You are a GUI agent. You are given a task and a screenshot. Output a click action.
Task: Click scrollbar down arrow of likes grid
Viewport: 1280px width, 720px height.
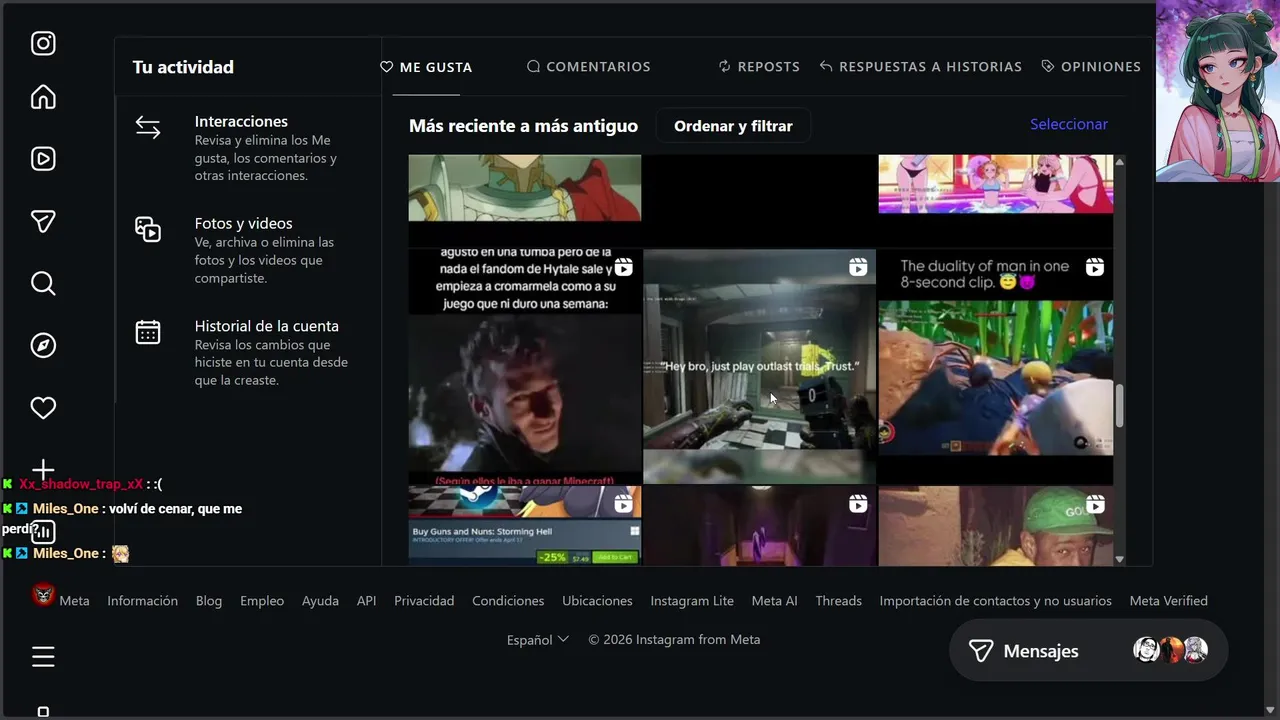(1120, 559)
